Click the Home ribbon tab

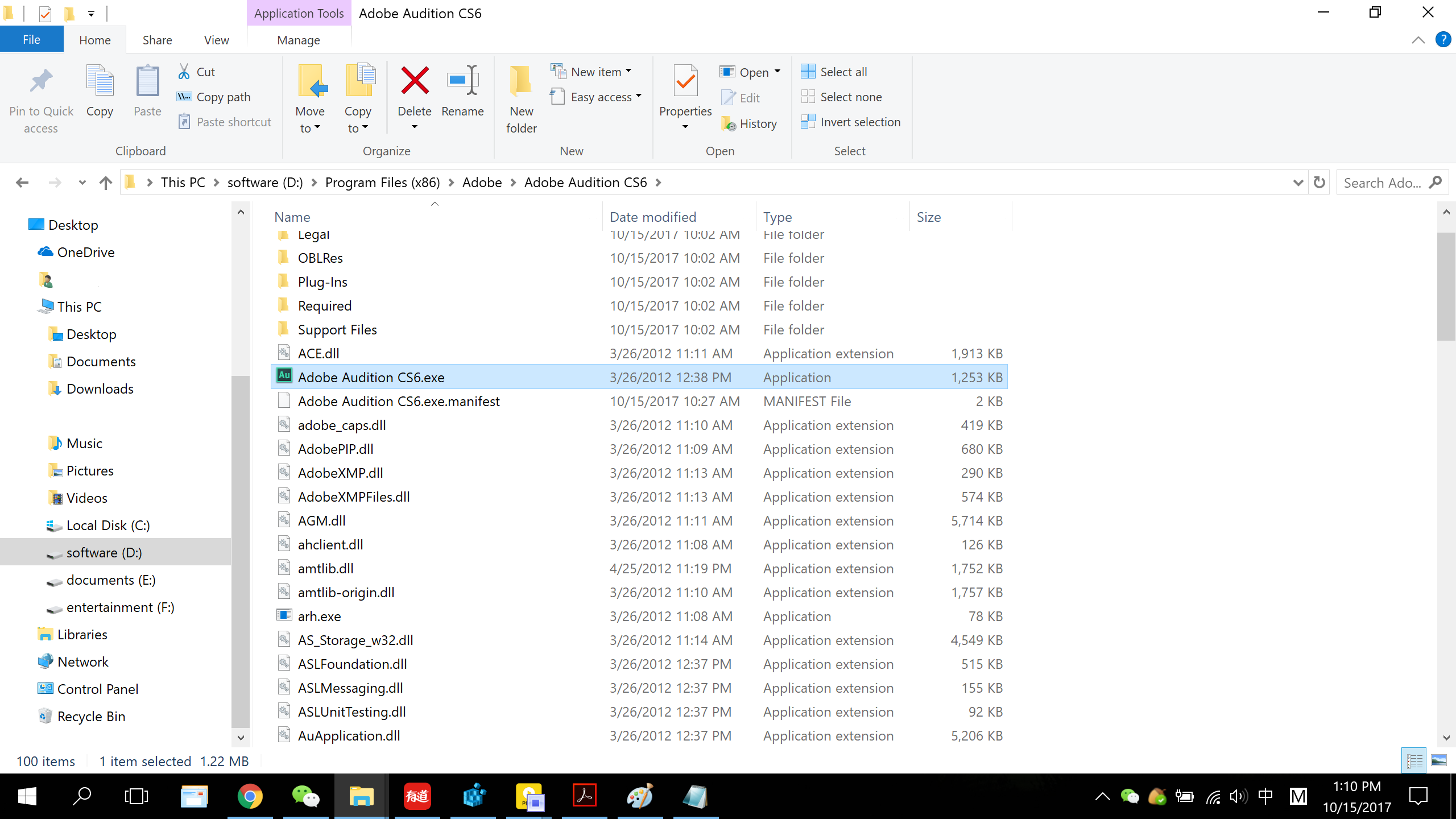94,40
